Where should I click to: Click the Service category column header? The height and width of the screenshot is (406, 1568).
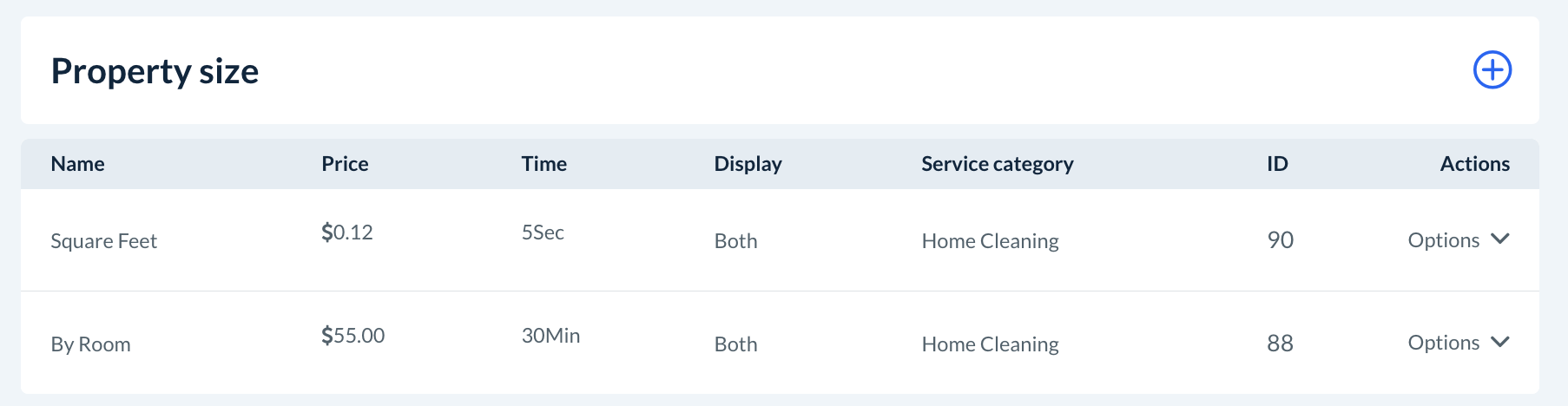pos(997,164)
